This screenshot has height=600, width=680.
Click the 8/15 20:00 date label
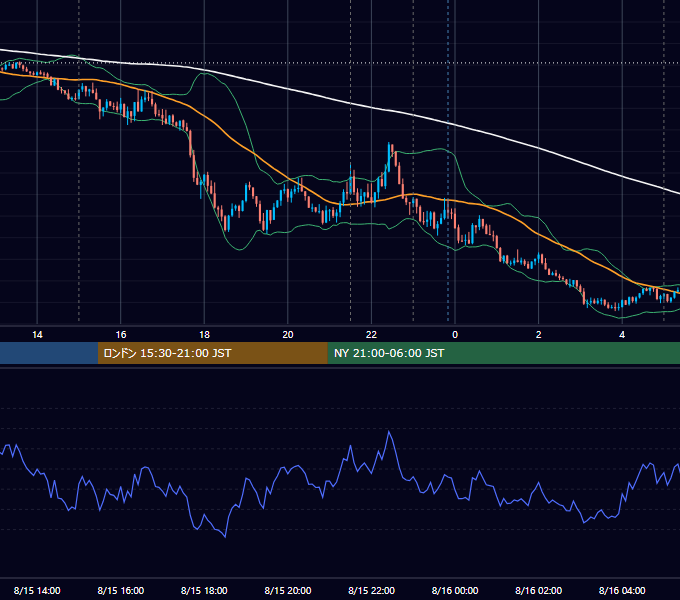(288, 590)
